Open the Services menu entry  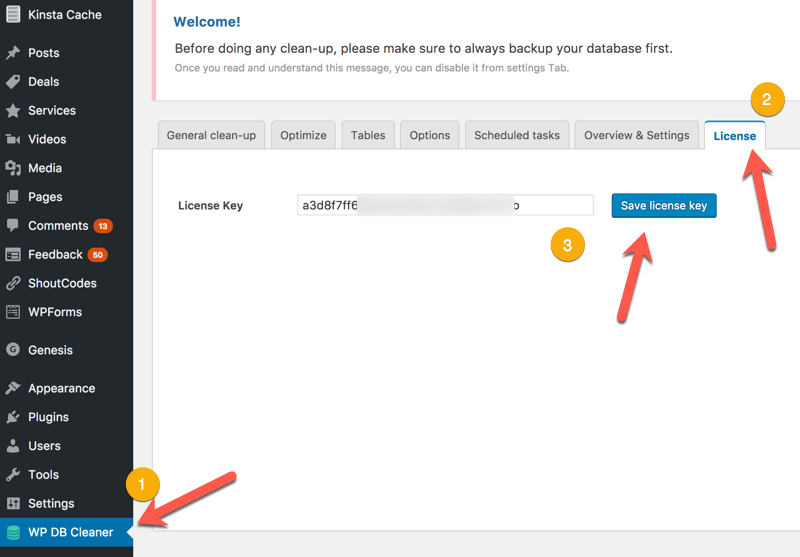(52, 111)
